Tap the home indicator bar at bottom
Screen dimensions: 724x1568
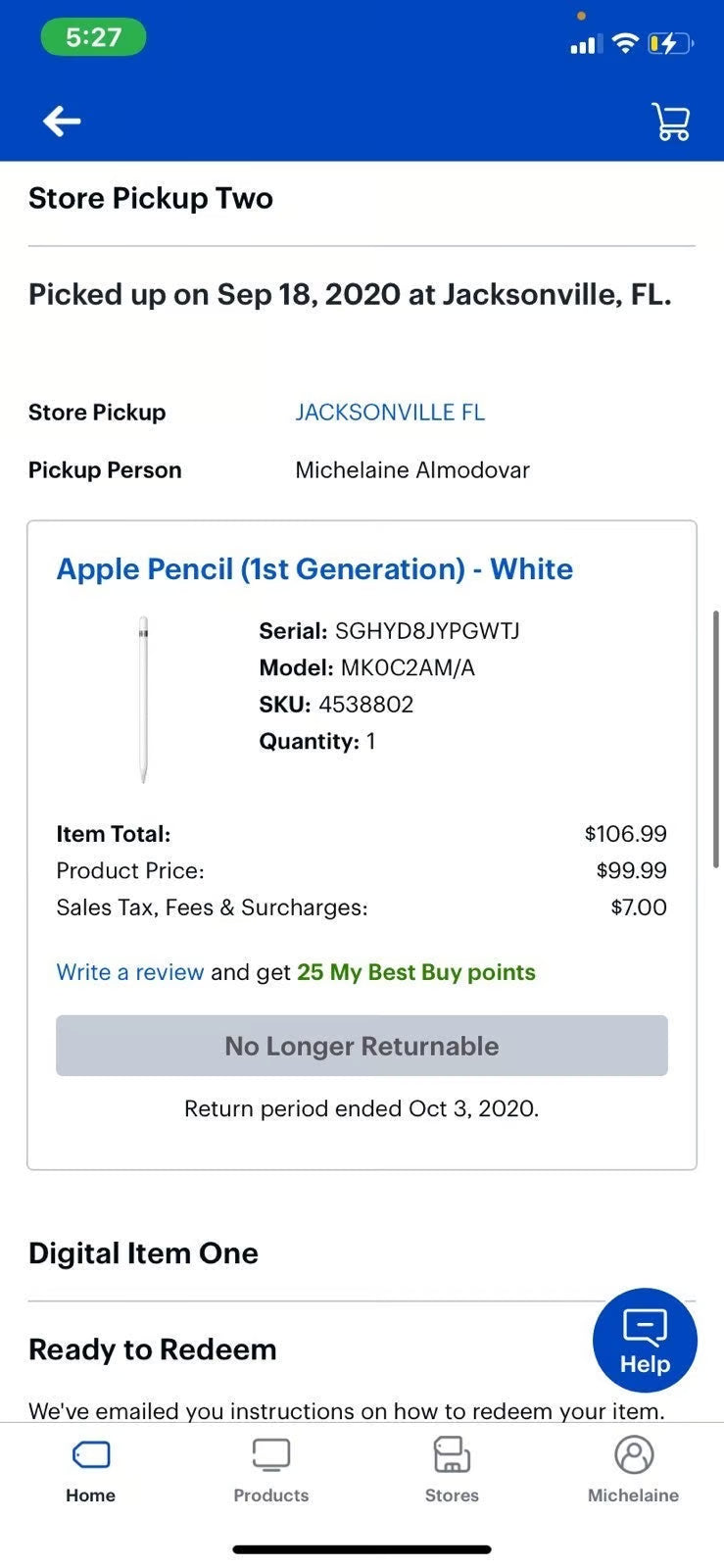coord(362,1549)
